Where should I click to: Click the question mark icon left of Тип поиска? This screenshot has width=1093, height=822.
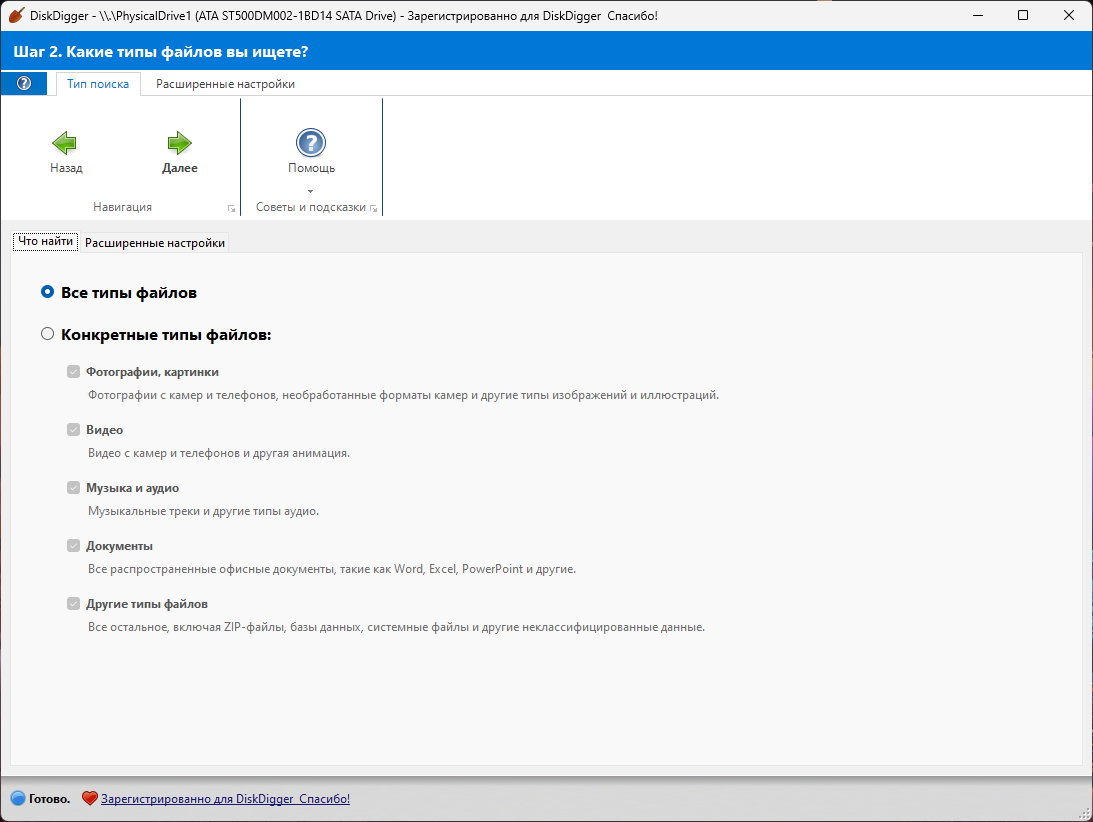[24, 84]
